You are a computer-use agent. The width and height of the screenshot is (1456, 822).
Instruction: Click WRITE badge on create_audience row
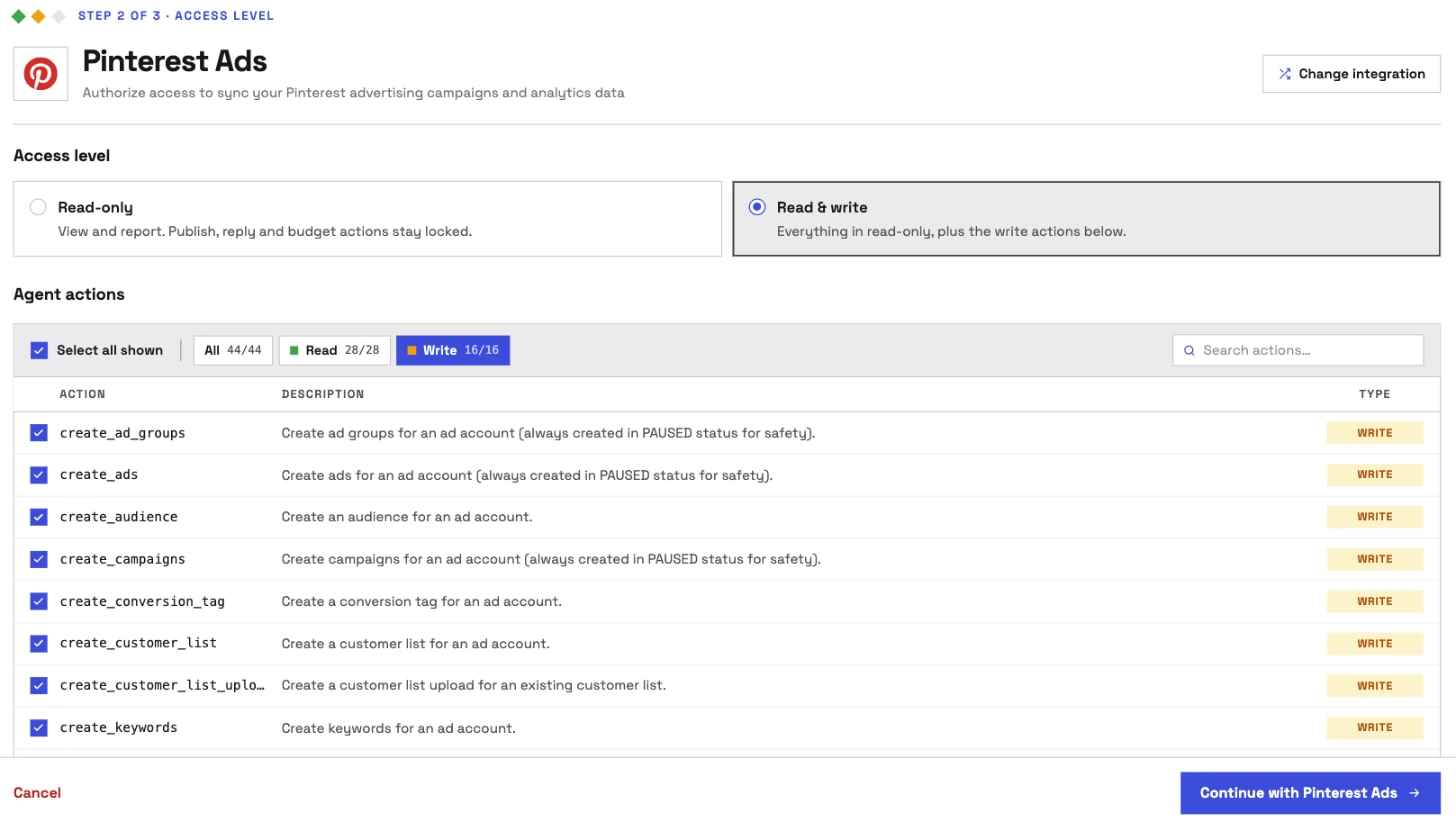[1374, 517]
